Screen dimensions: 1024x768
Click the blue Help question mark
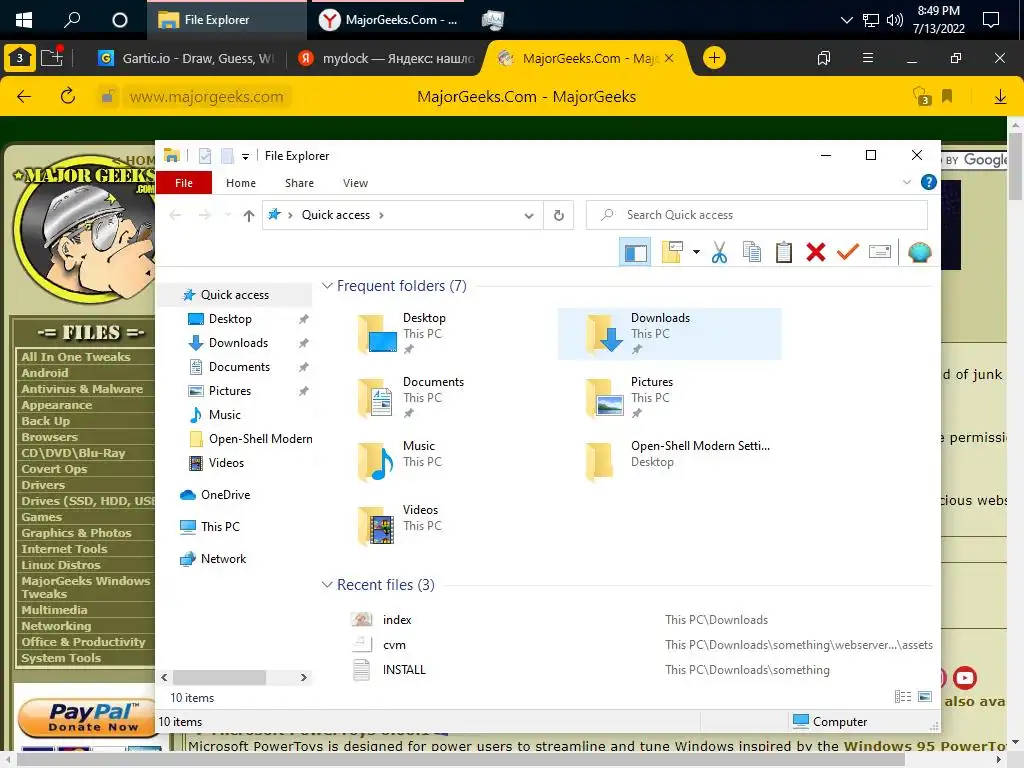(929, 182)
